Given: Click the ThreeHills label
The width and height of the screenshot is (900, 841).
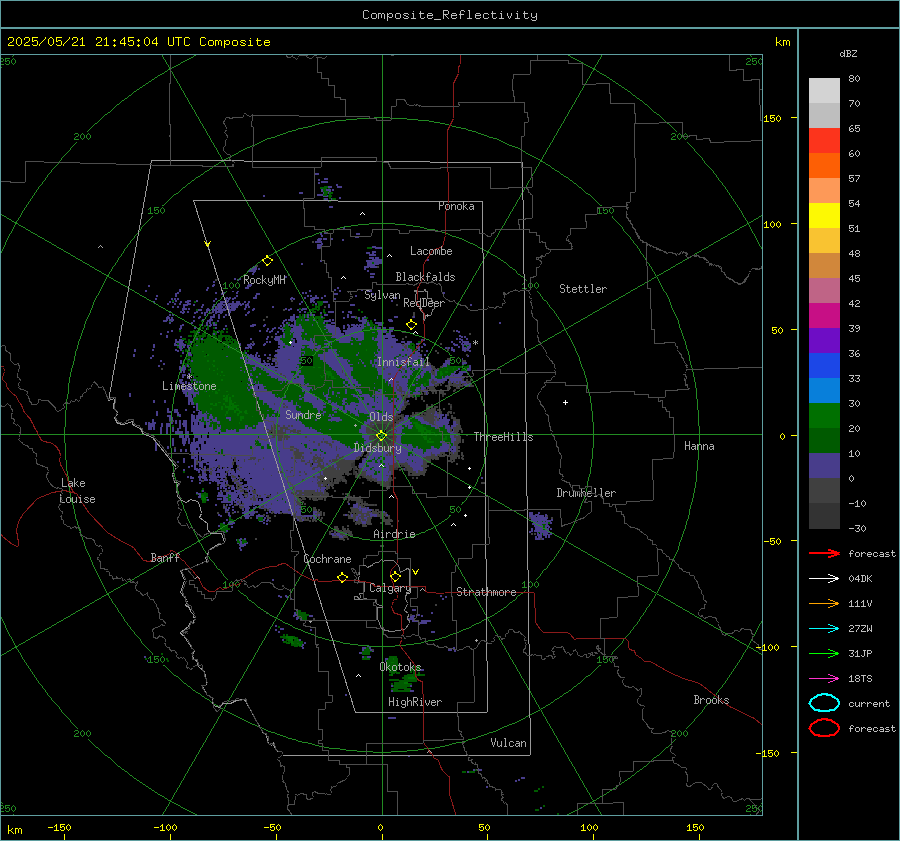Looking at the screenshot, I should (503, 437).
